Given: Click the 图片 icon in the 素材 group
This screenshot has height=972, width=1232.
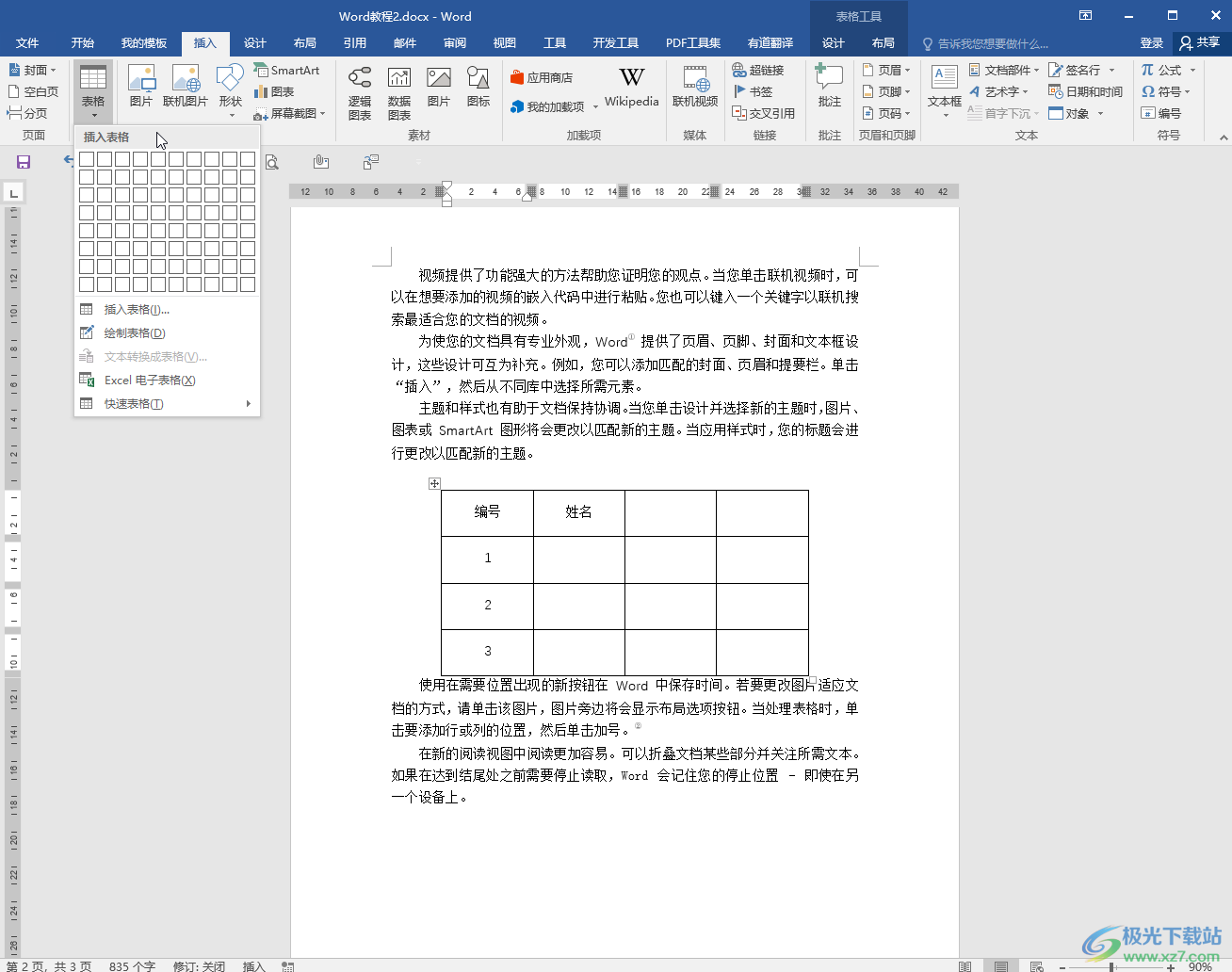Looking at the screenshot, I should click(x=439, y=87).
